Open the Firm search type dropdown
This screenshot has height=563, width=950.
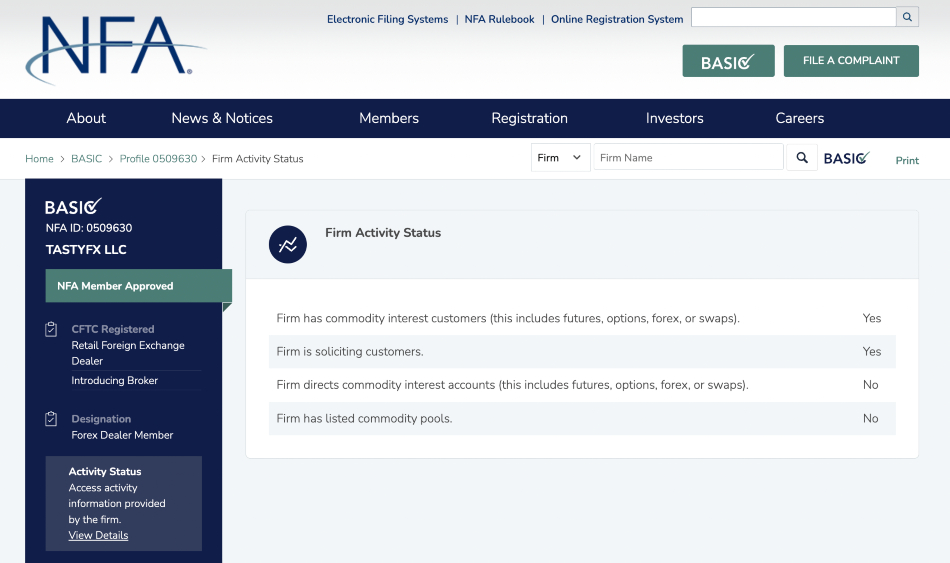[x=560, y=158]
